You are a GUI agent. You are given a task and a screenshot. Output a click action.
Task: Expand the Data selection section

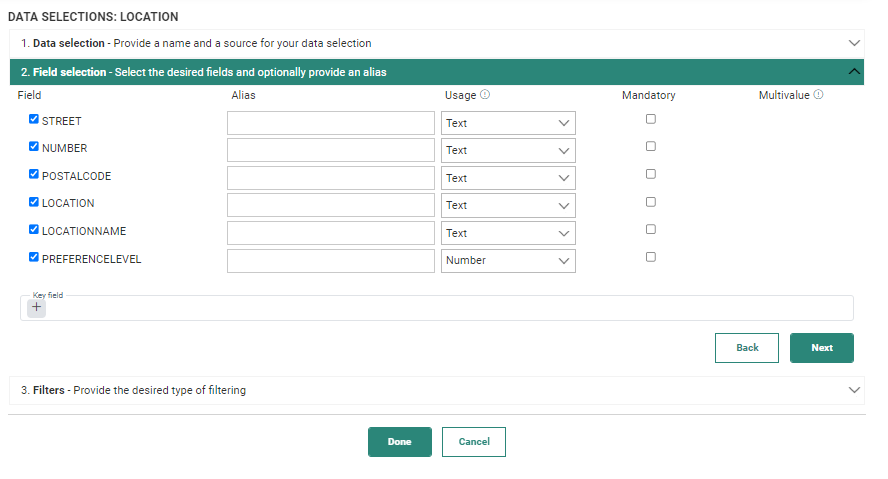[853, 44]
